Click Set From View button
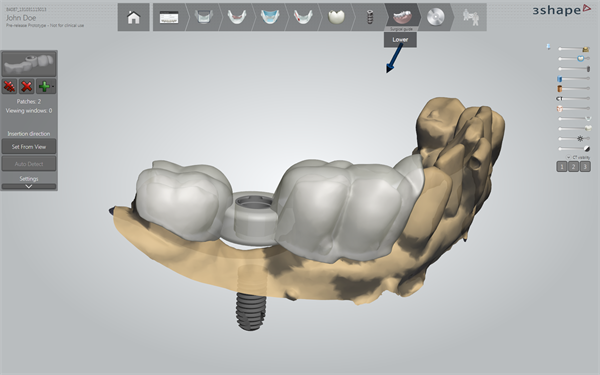 point(29,147)
